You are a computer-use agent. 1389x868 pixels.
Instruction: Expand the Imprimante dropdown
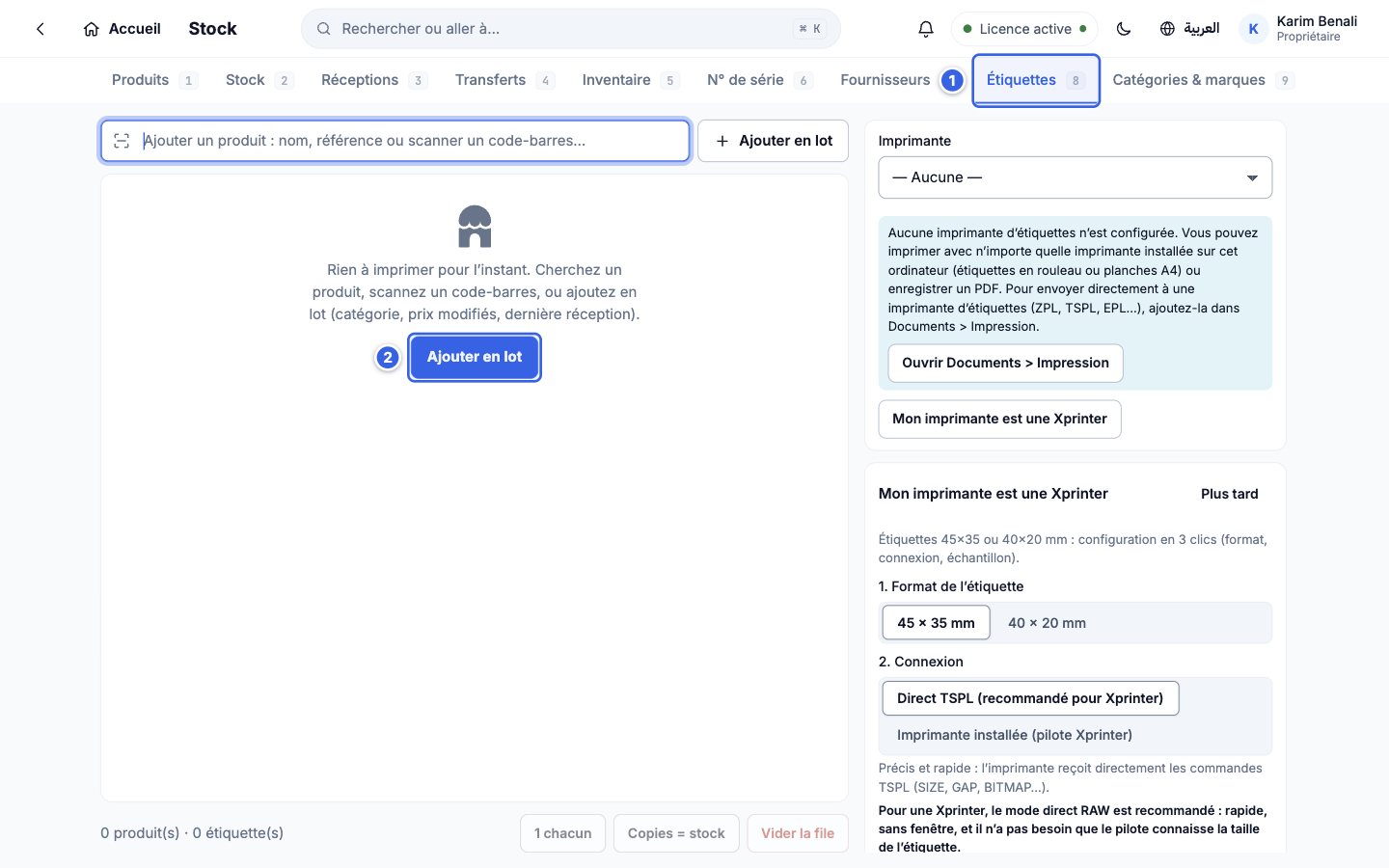pyautogui.click(x=1076, y=177)
